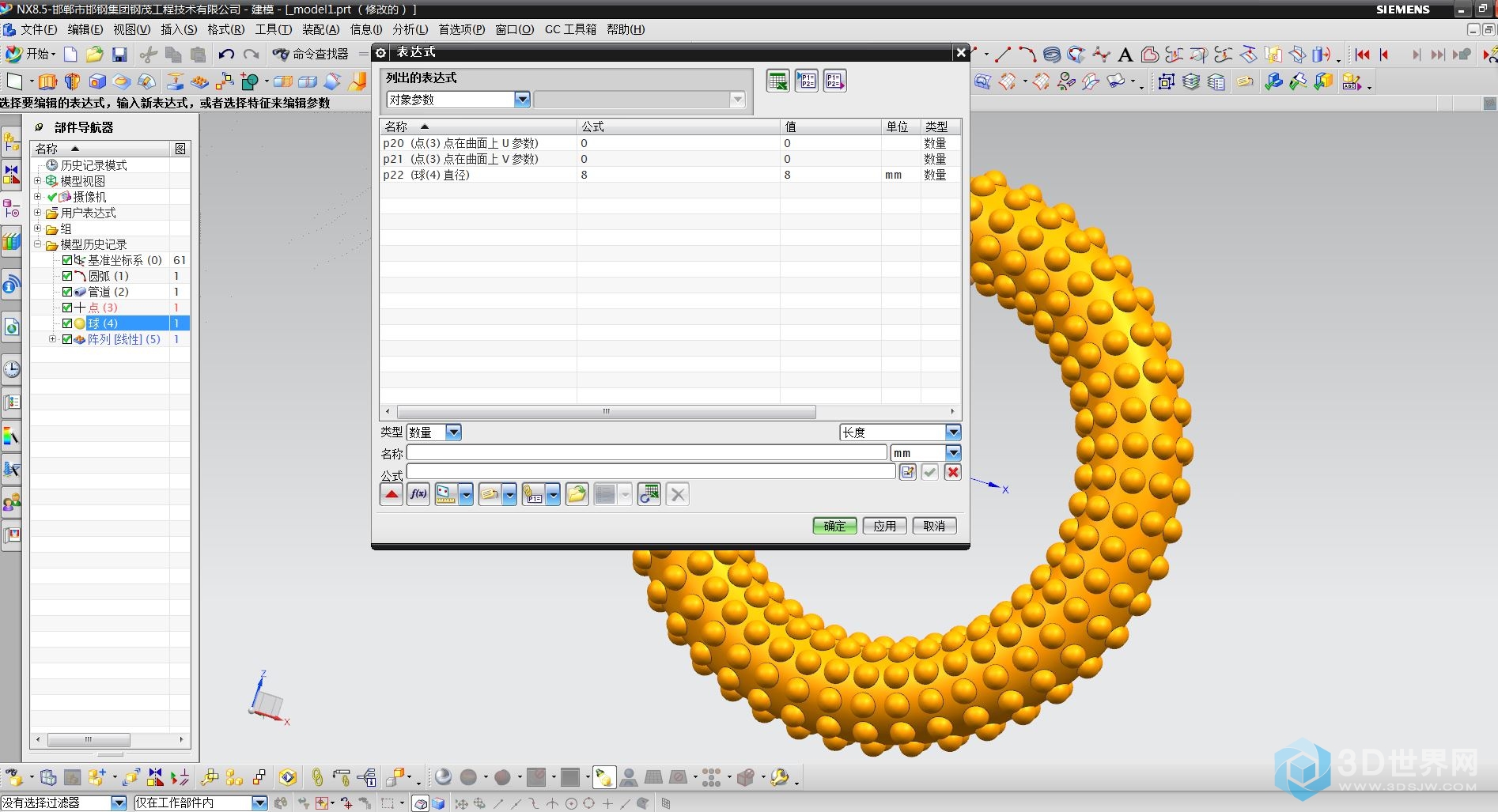1498x812 pixels.
Task: Sort by the 名称 column header in Expressions
Action: click(x=478, y=127)
